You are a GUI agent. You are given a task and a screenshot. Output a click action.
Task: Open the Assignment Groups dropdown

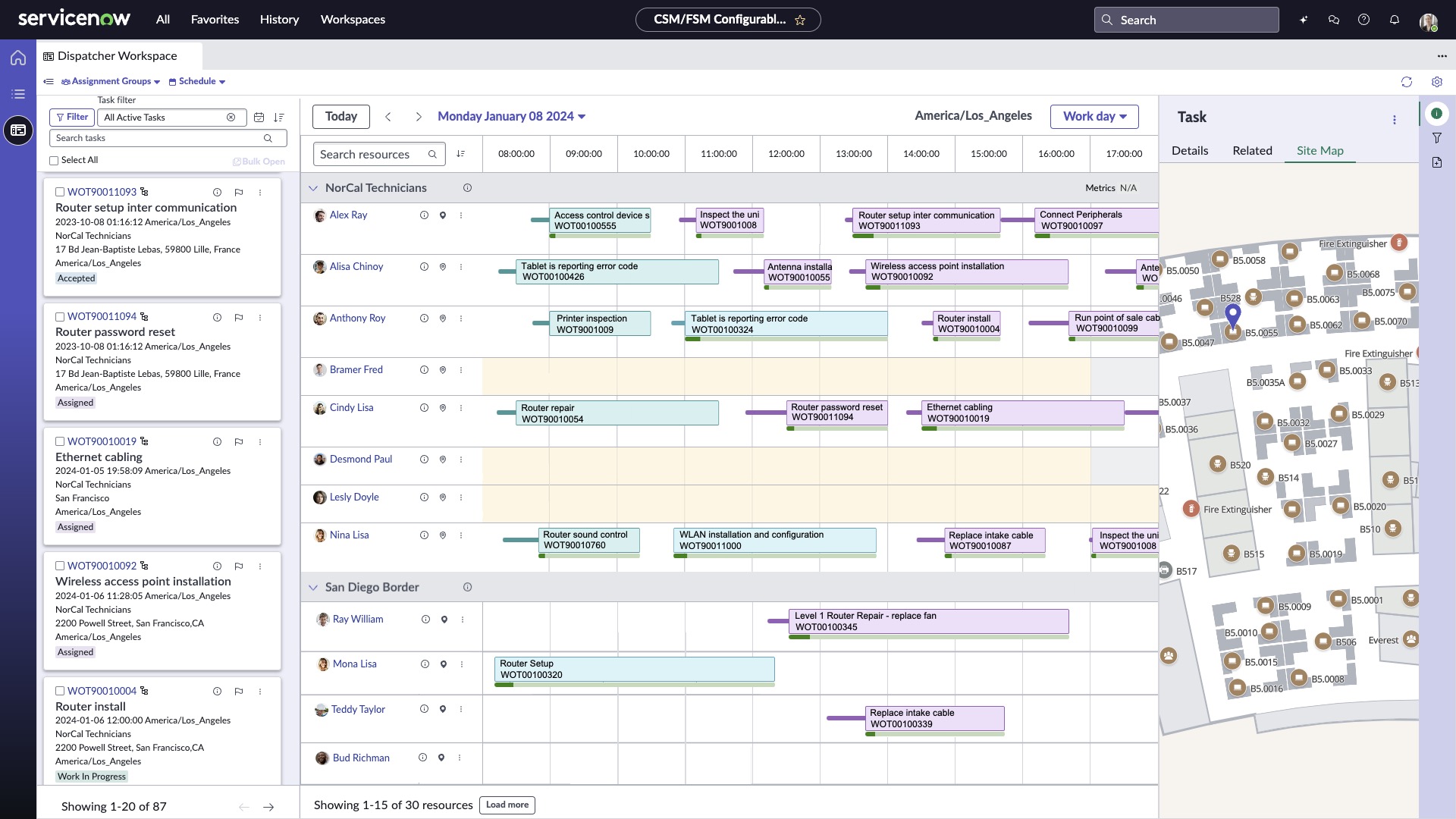[x=111, y=82]
